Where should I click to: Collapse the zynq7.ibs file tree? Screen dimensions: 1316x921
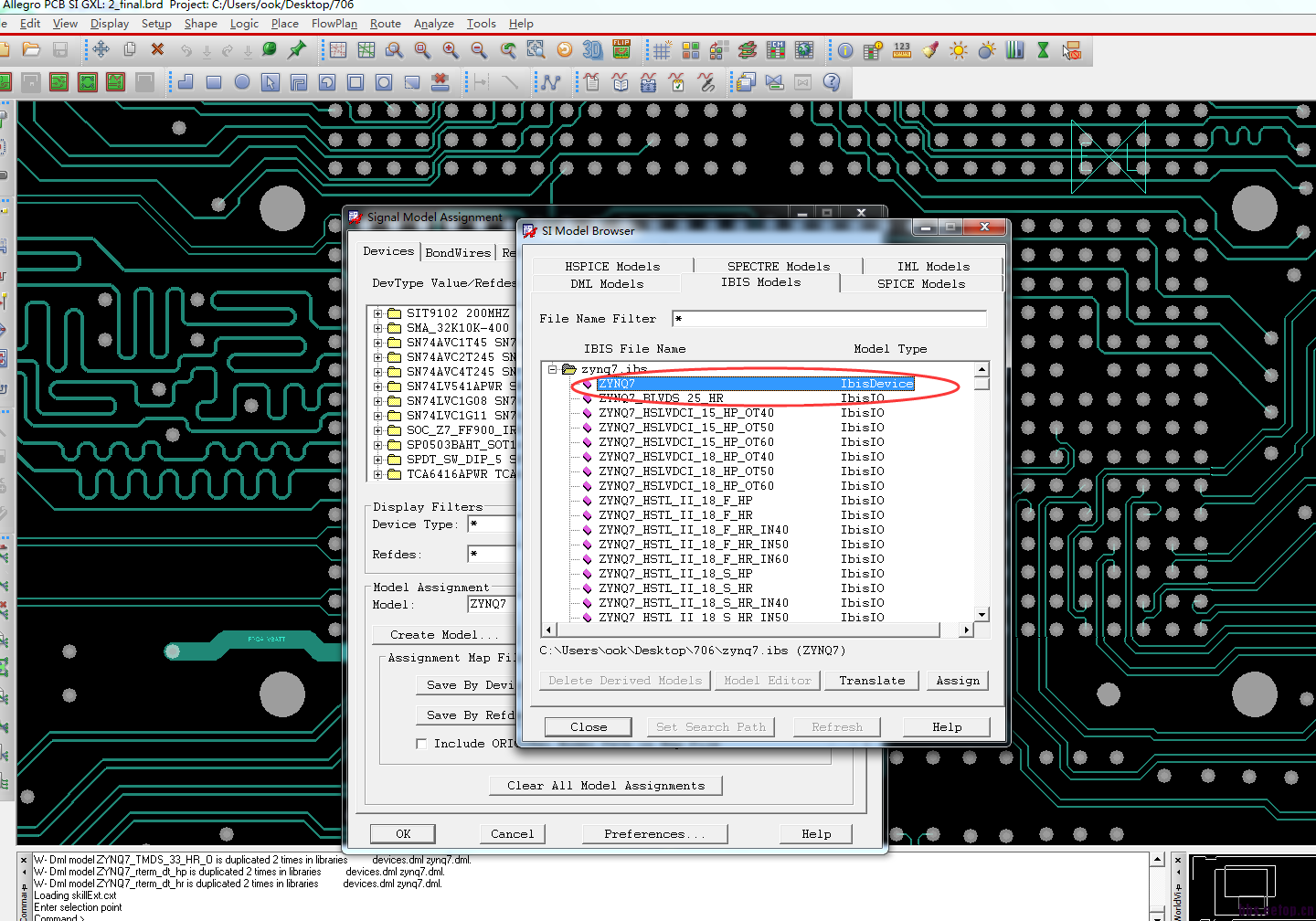pyautogui.click(x=552, y=369)
